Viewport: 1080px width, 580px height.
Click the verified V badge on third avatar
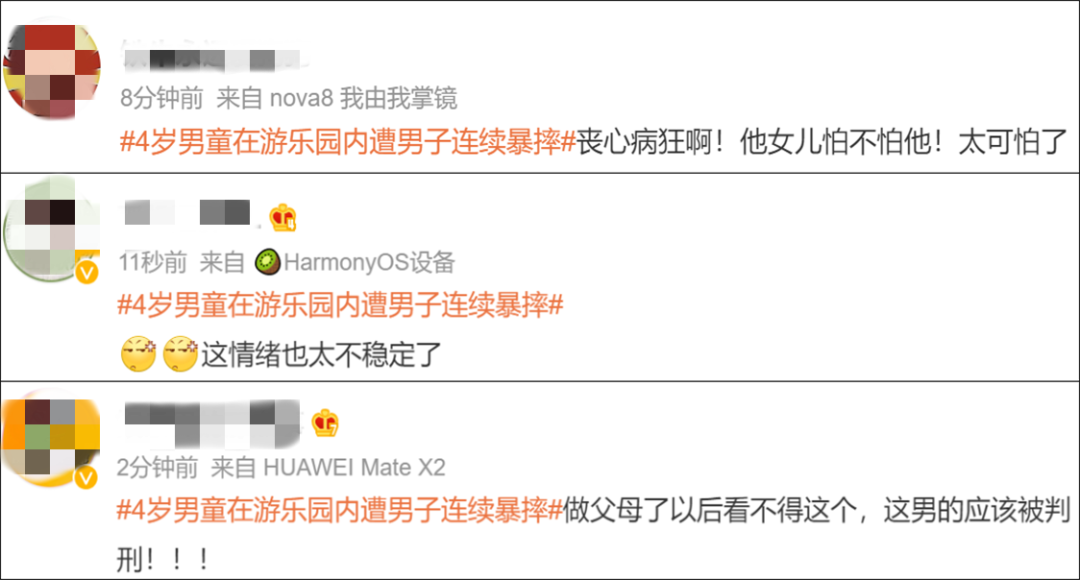86,477
